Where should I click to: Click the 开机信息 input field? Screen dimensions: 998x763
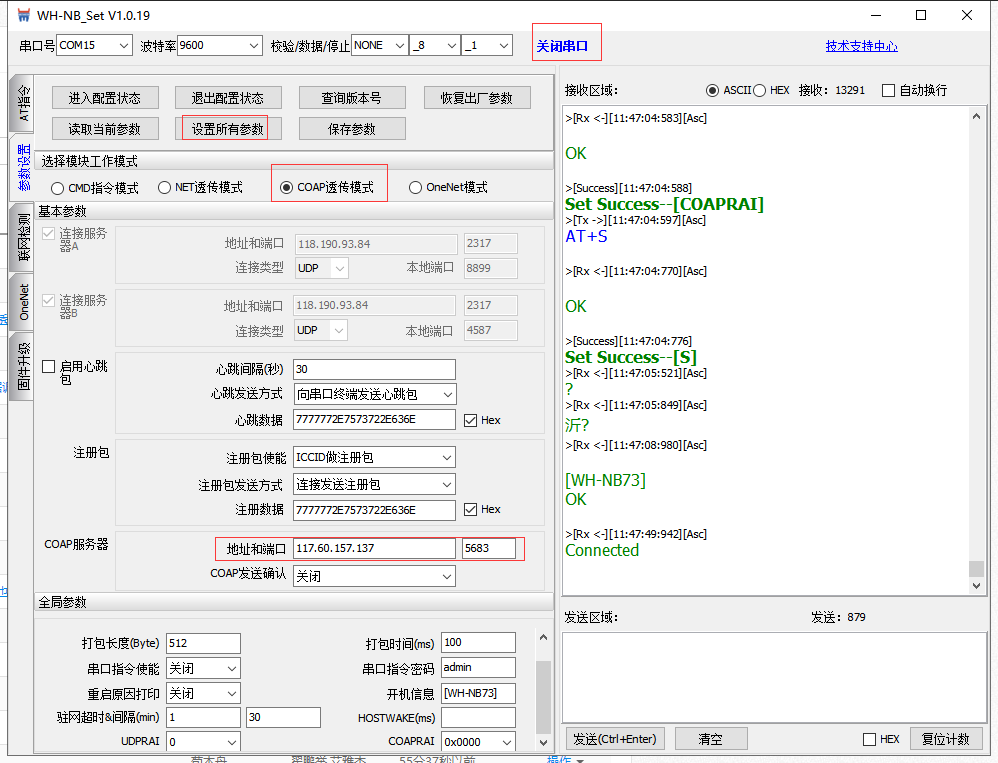pos(478,693)
